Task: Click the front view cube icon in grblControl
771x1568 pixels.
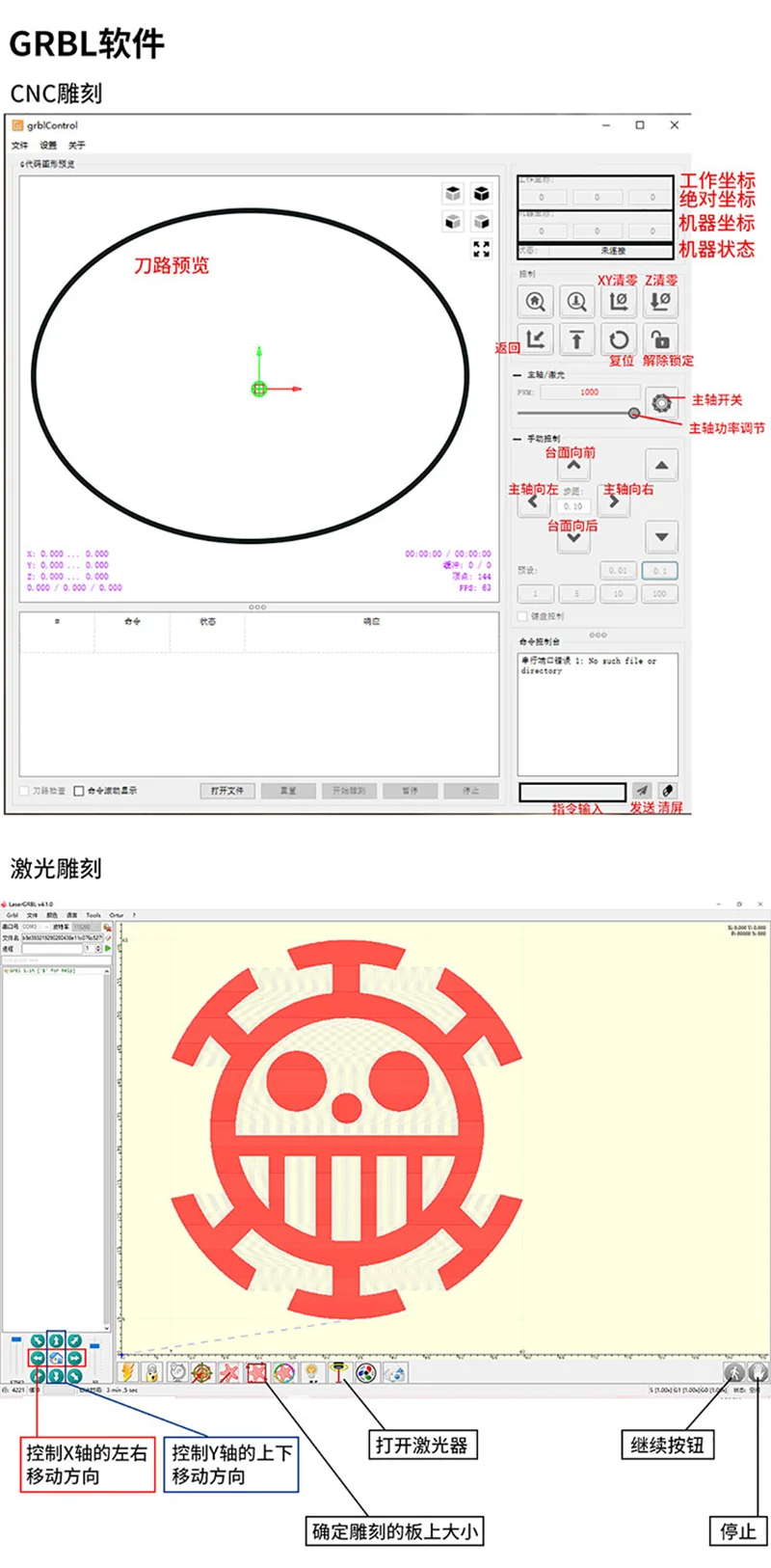Action: pyautogui.click(x=453, y=221)
